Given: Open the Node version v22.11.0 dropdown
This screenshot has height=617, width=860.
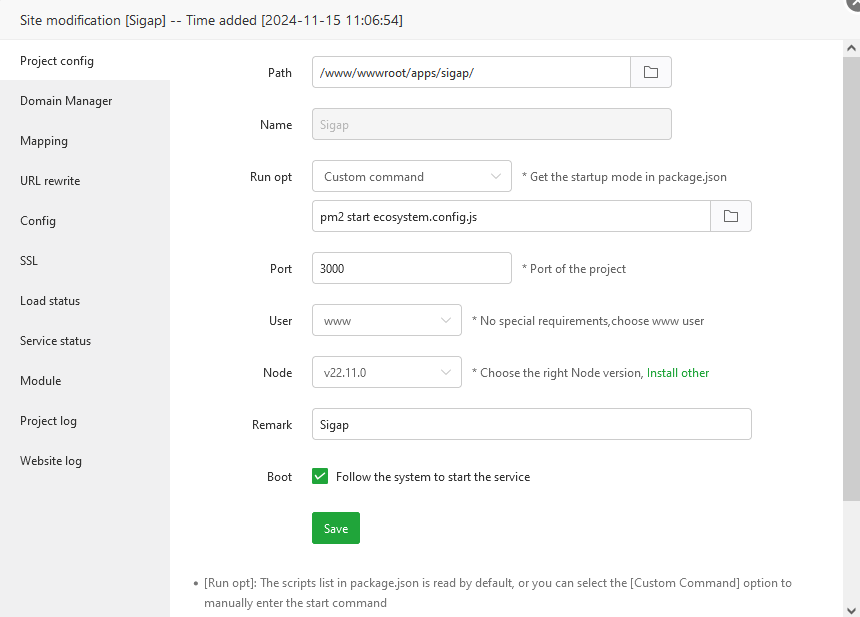Looking at the screenshot, I should point(386,372).
